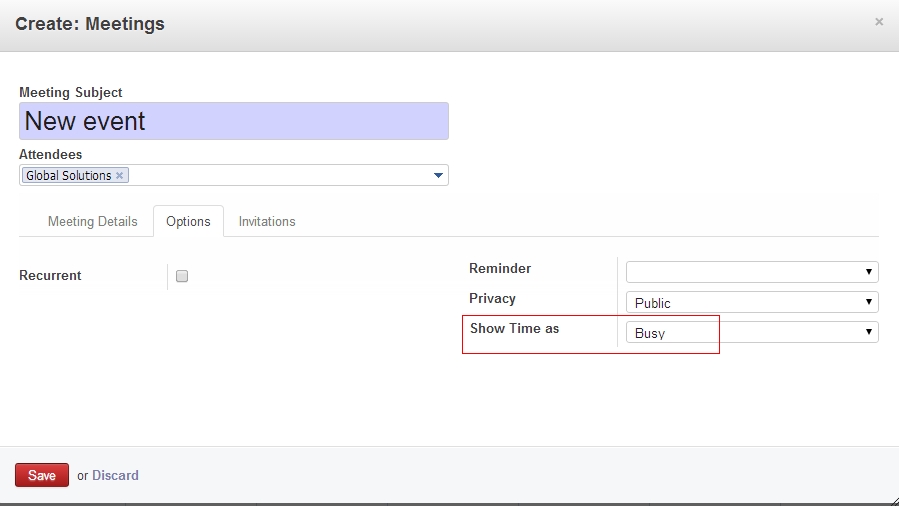Click the Meeting Subject input field
This screenshot has width=899, height=506.
pyautogui.click(x=234, y=121)
